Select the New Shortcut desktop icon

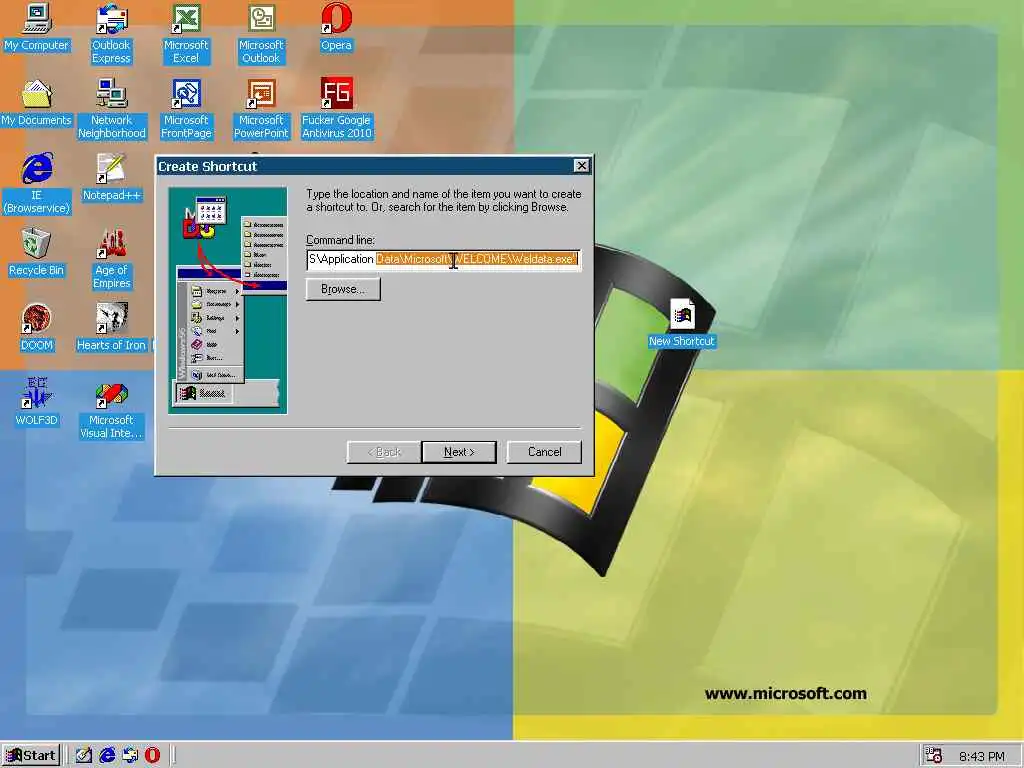tap(682, 323)
